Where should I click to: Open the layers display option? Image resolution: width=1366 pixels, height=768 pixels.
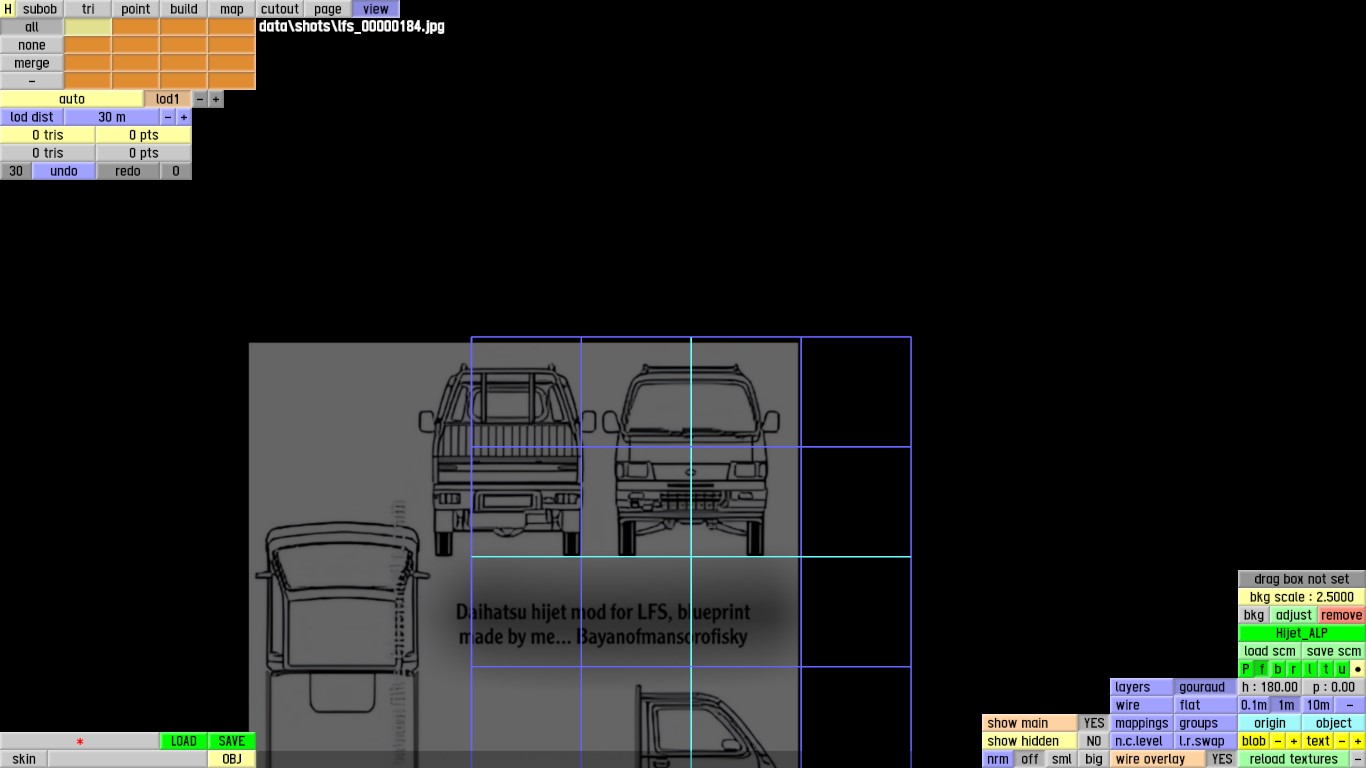click(x=1142, y=687)
